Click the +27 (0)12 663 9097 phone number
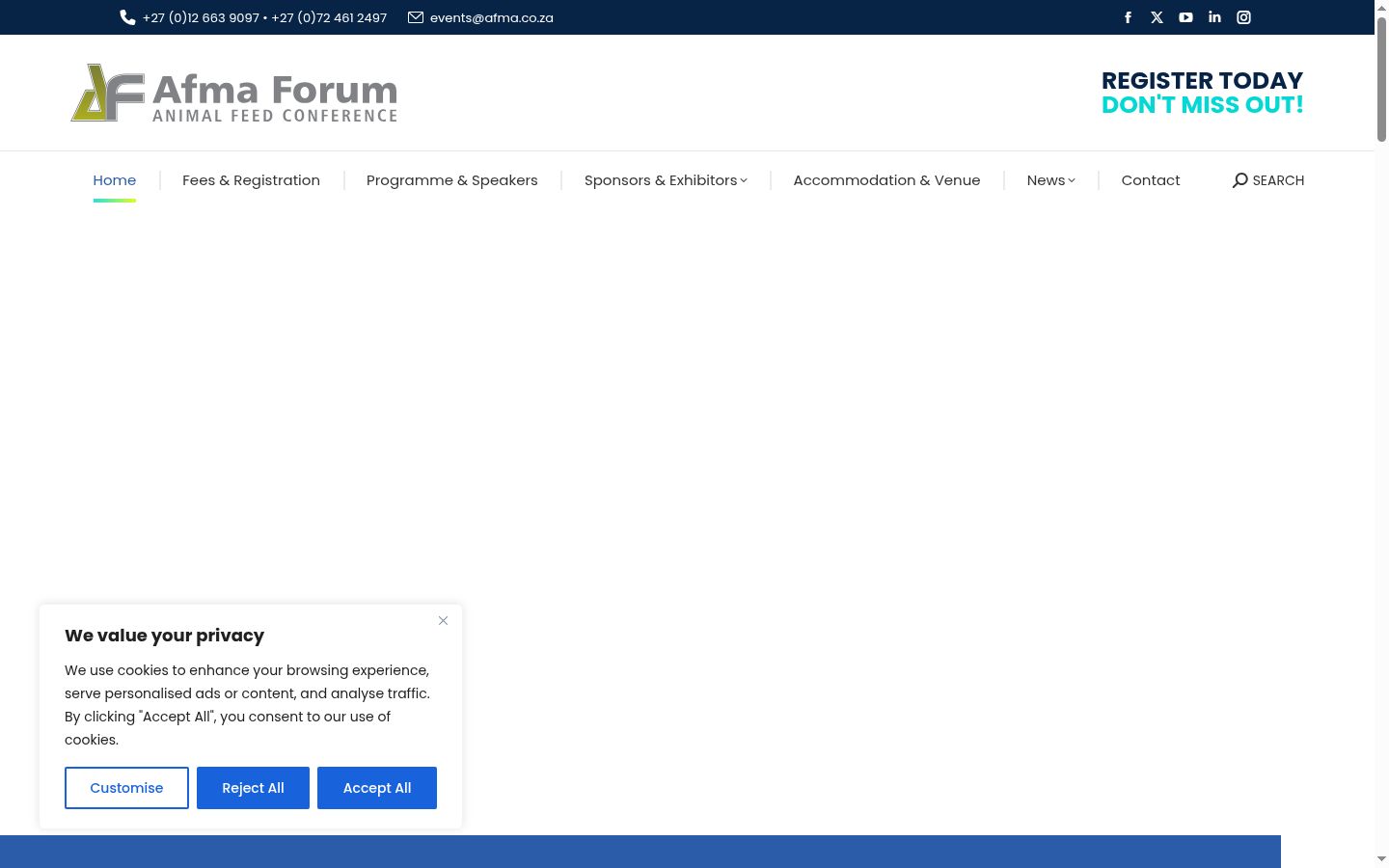The image size is (1389, 868). pos(201,17)
